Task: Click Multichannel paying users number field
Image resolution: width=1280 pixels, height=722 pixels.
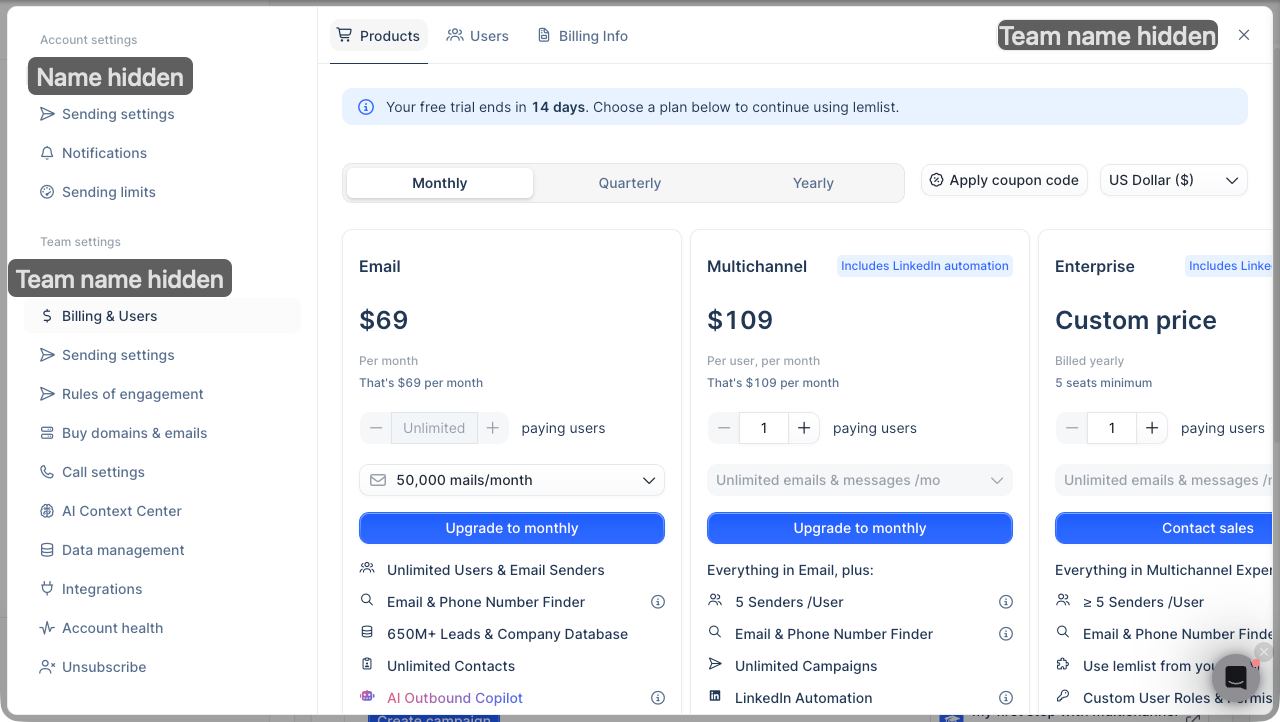Action: [764, 428]
